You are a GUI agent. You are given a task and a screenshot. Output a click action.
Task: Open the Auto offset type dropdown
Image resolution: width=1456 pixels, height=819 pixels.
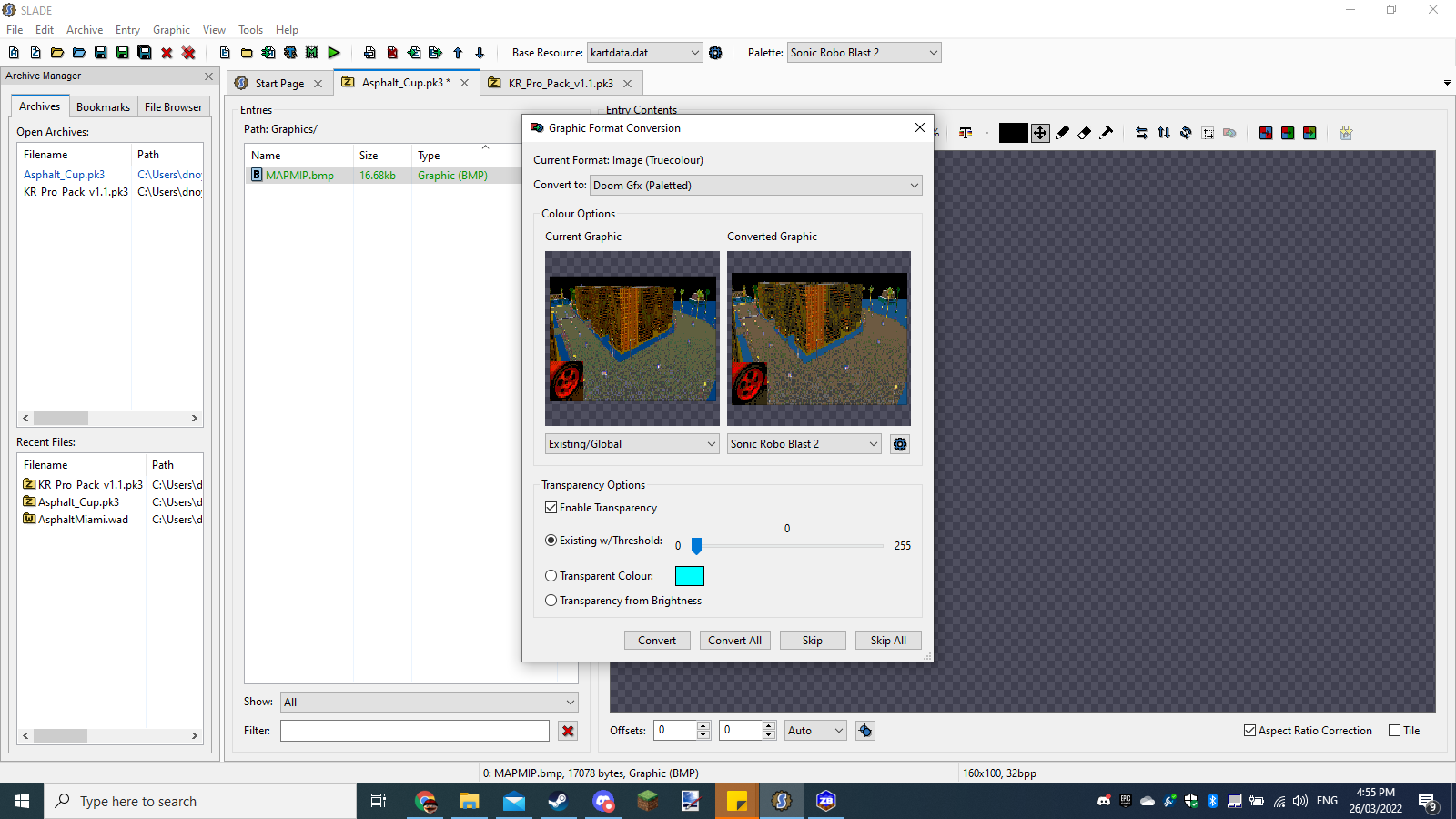[x=816, y=731]
